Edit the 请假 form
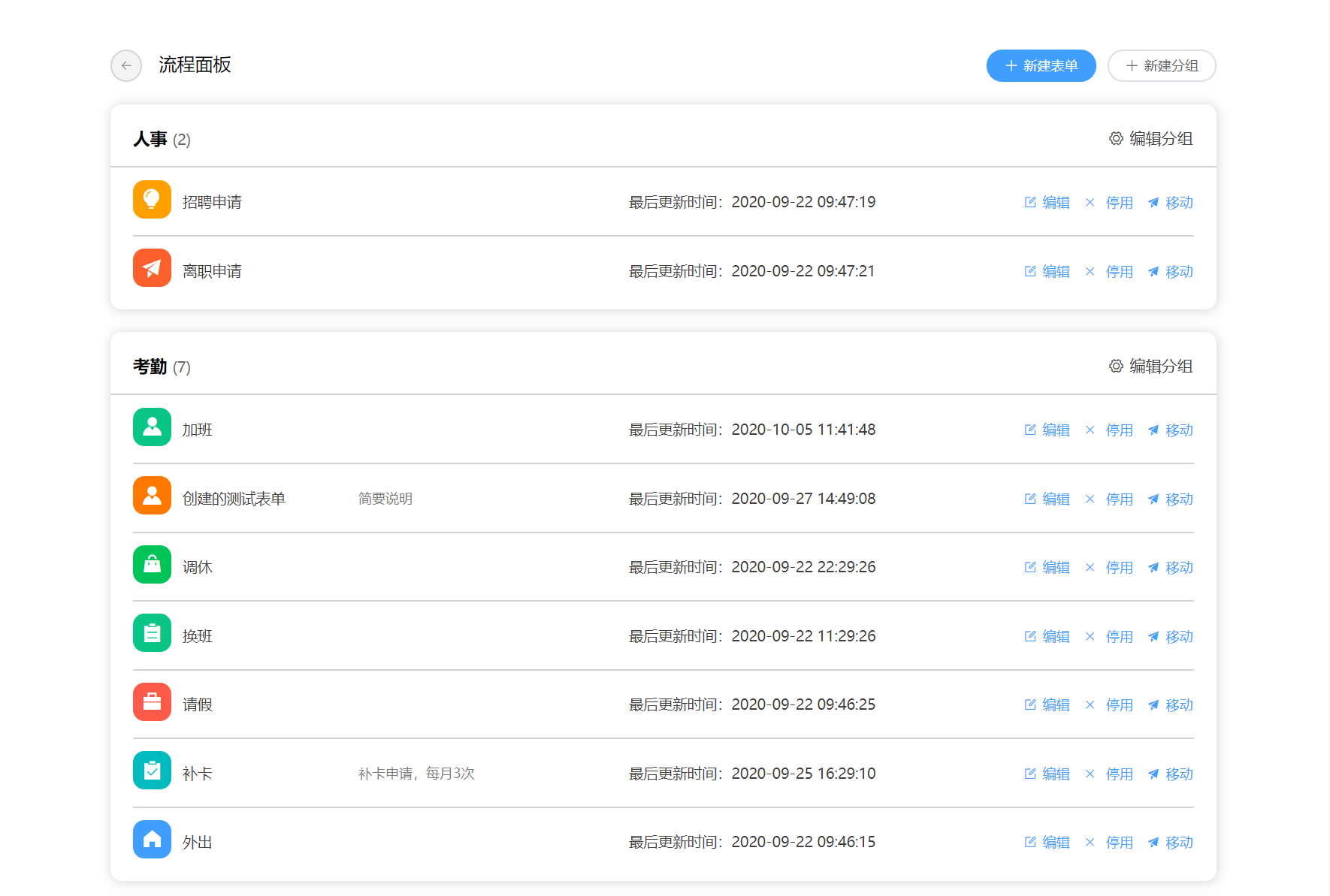Image resolution: width=1330 pixels, height=896 pixels. tap(1047, 705)
